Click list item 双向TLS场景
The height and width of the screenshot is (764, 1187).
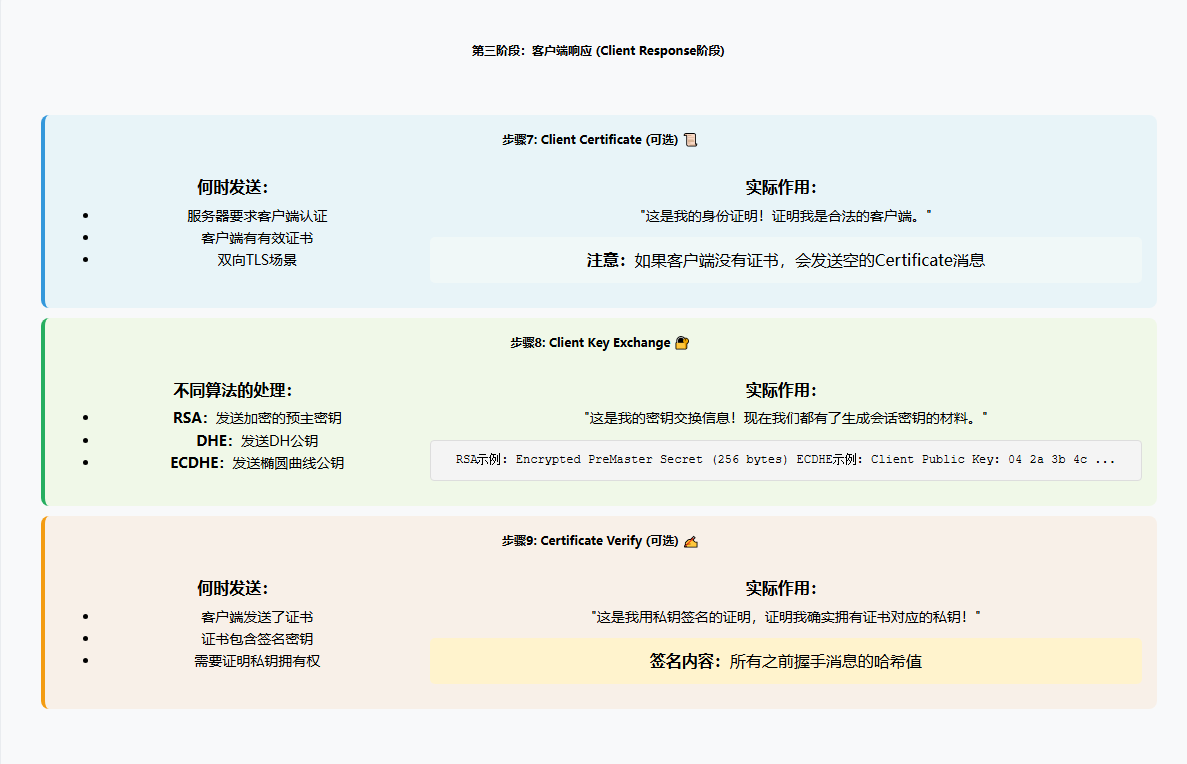257,260
